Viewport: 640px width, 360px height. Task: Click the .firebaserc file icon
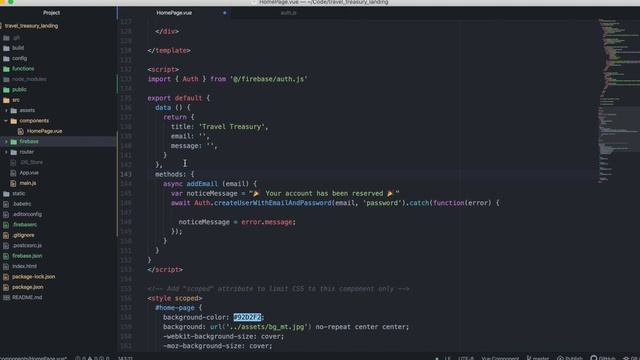click(6, 224)
